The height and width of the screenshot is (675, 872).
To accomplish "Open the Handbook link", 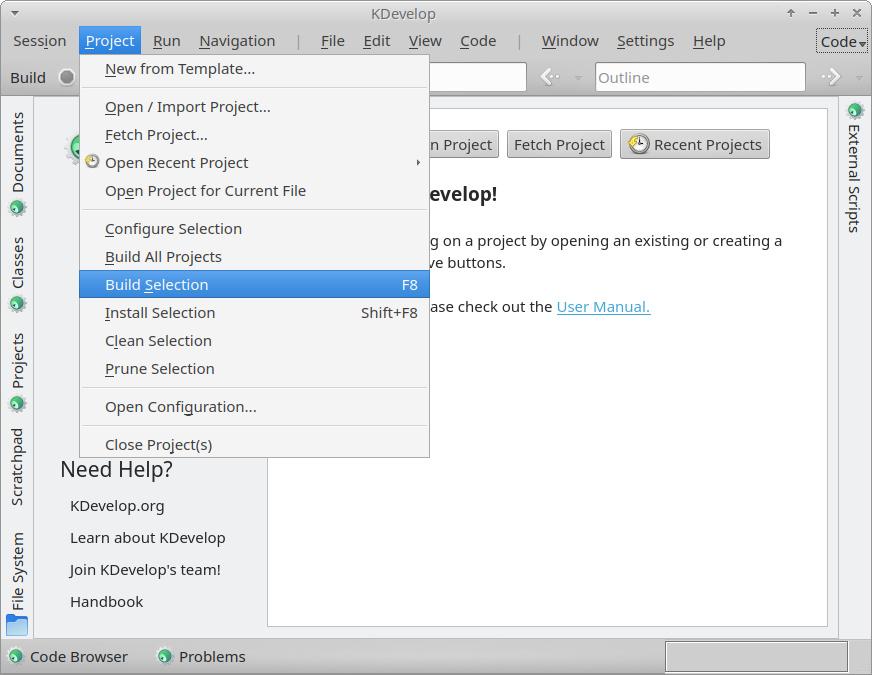I will point(106,602).
